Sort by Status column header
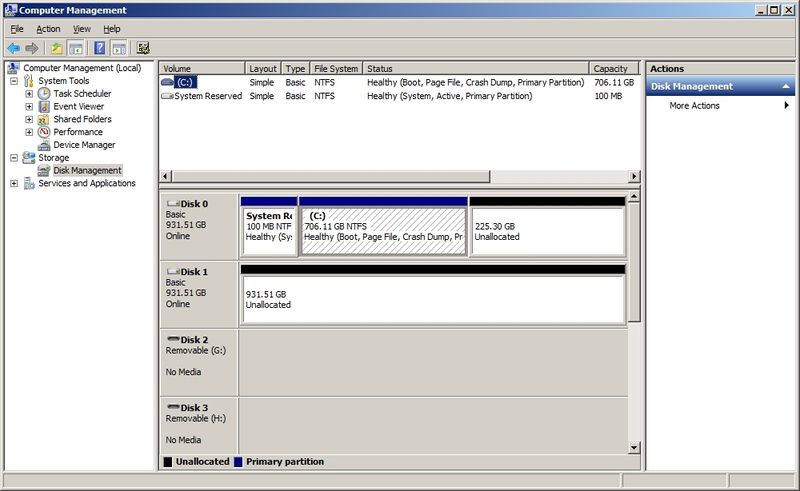800x491 pixels. (476, 68)
